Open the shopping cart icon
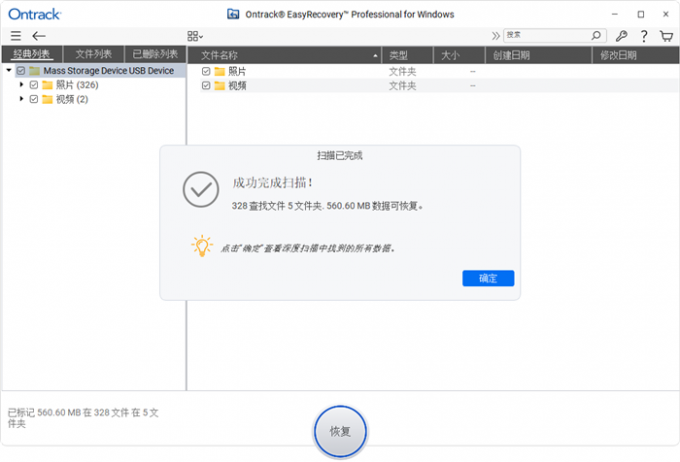This screenshot has height=462, width=680. coord(666,36)
